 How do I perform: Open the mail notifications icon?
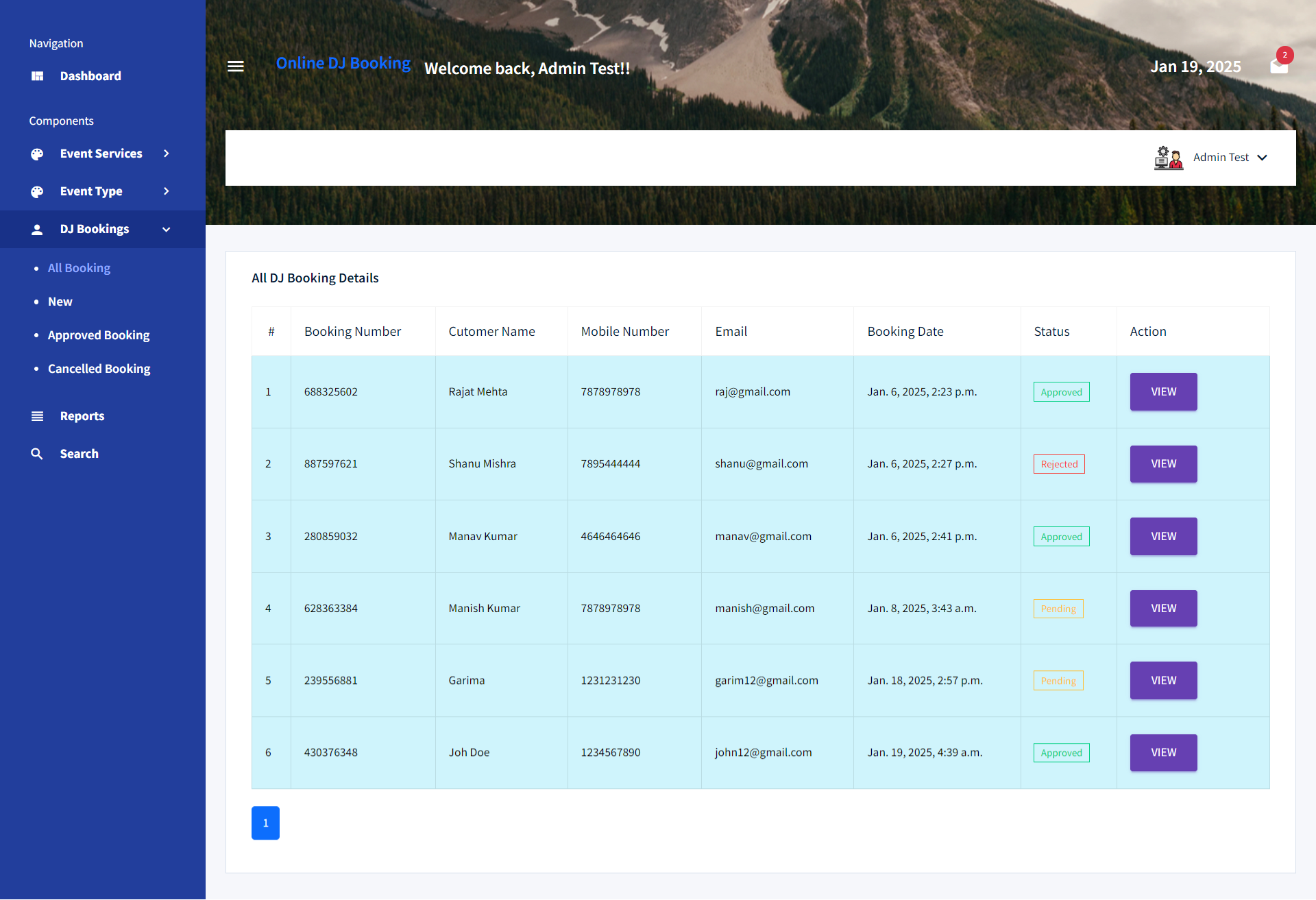1278,66
